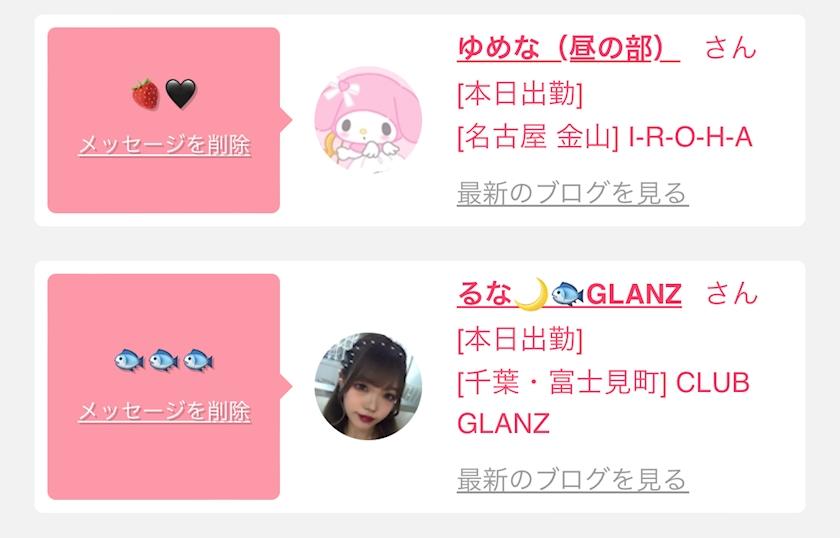View ゆめな's latest blog link

573,193
